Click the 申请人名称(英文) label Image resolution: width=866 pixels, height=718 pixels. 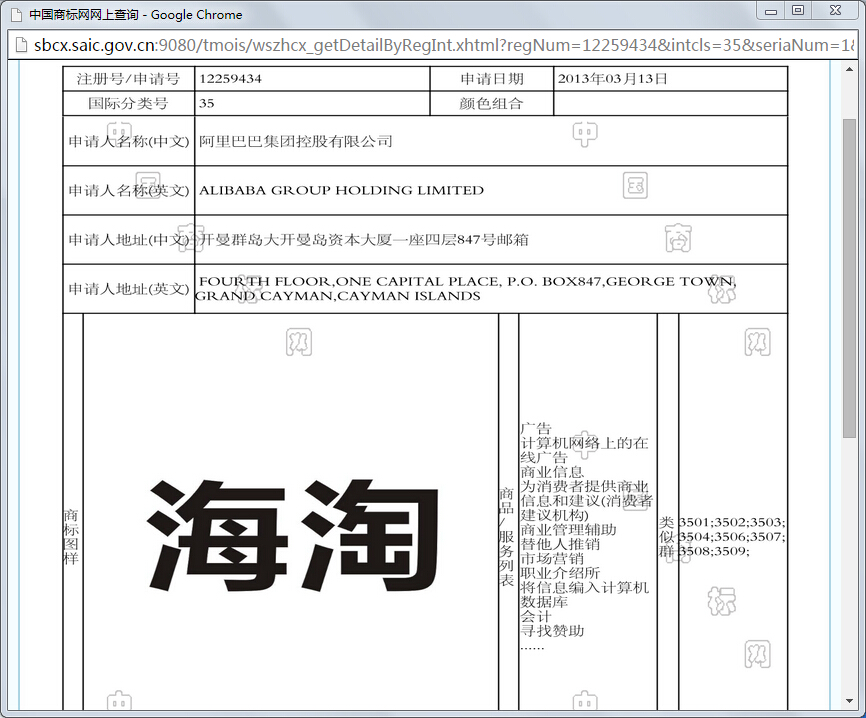pyautogui.click(x=129, y=191)
